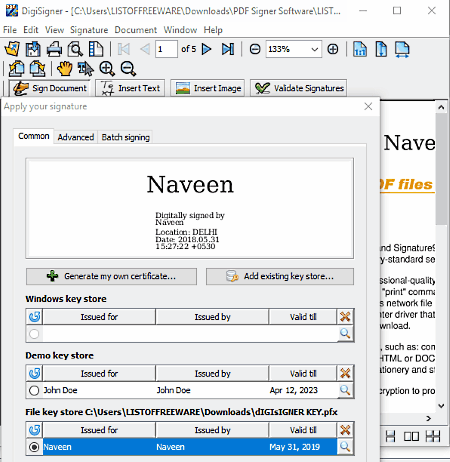
Task: Open the Document menu
Action: (136, 30)
